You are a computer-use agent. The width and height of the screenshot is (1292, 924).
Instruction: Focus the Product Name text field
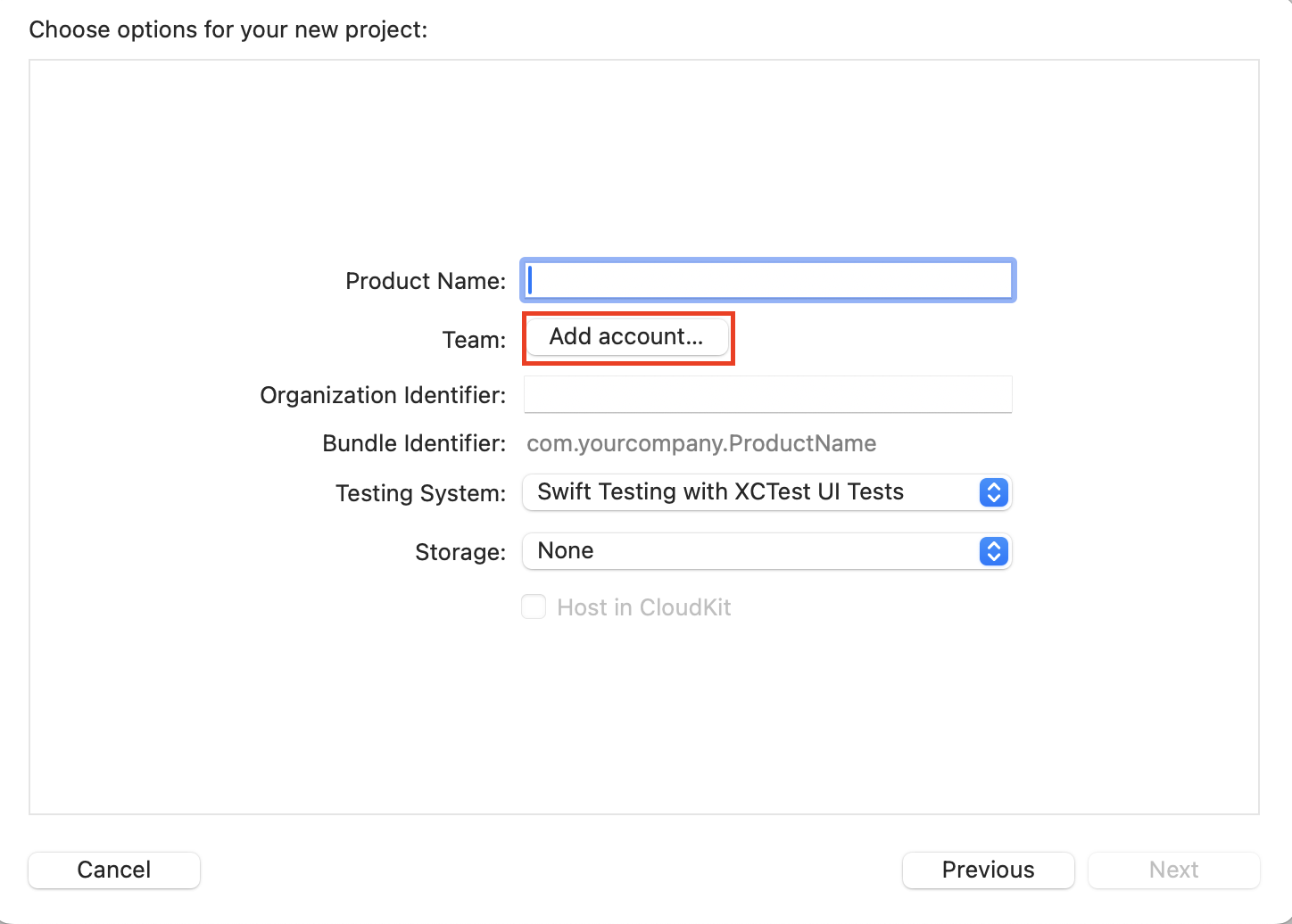point(768,280)
